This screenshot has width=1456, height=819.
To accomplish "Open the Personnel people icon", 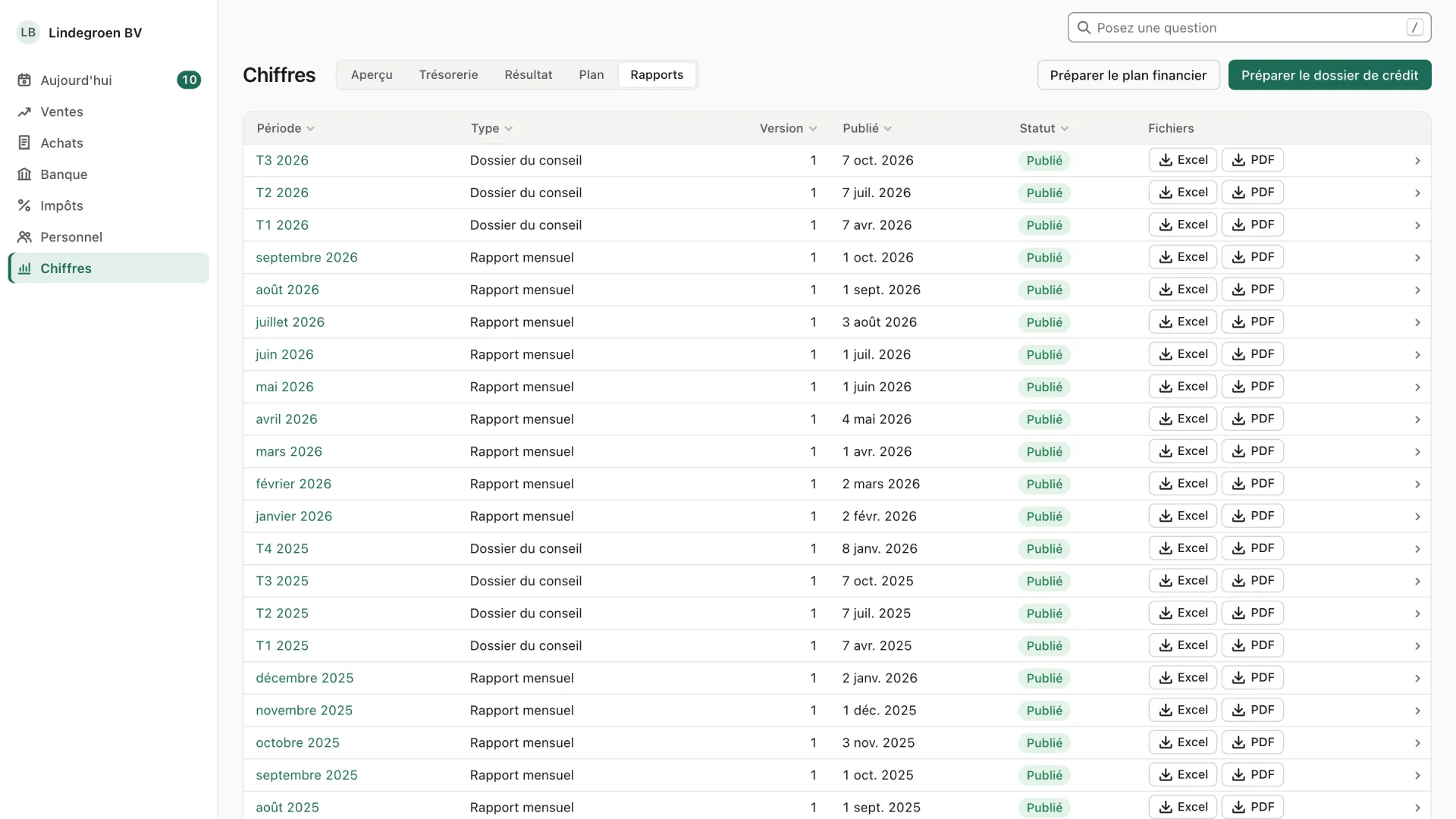I will click(x=24, y=237).
